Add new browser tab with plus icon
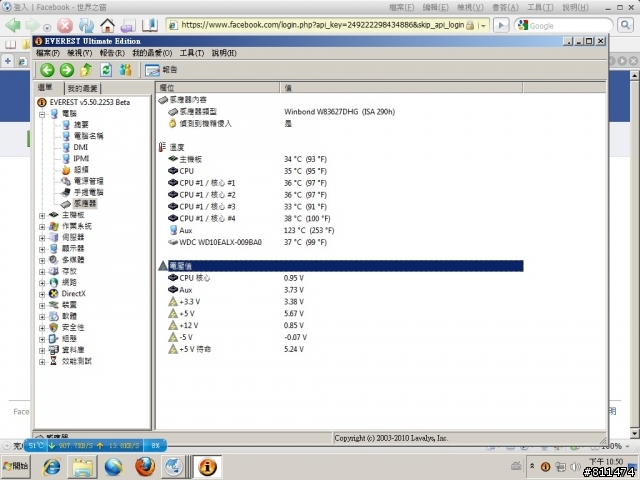This screenshot has height=480, width=640. click(7, 61)
